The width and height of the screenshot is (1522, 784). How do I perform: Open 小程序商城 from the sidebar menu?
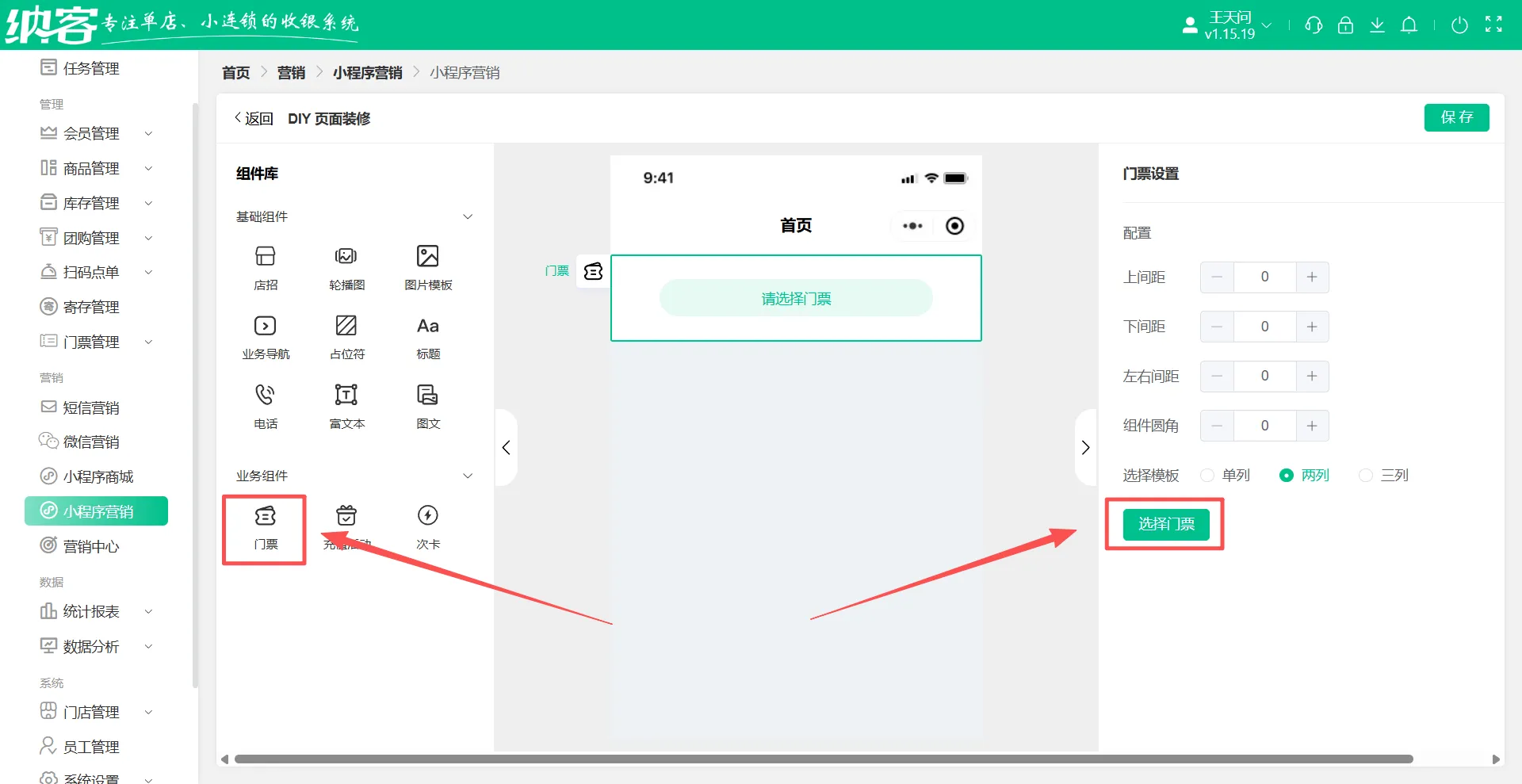pyautogui.click(x=98, y=476)
